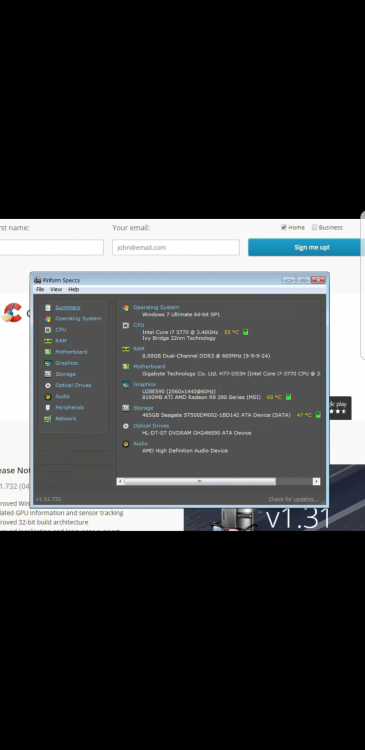Check the Business checkbox
Image resolution: width=365 pixels, height=750 pixels.
314,227
